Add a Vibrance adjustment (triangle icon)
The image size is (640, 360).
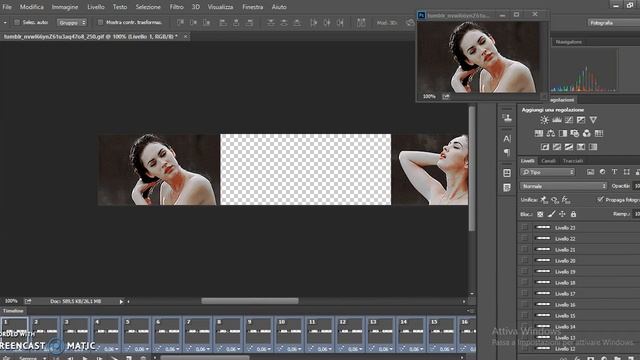tap(593, 120)
